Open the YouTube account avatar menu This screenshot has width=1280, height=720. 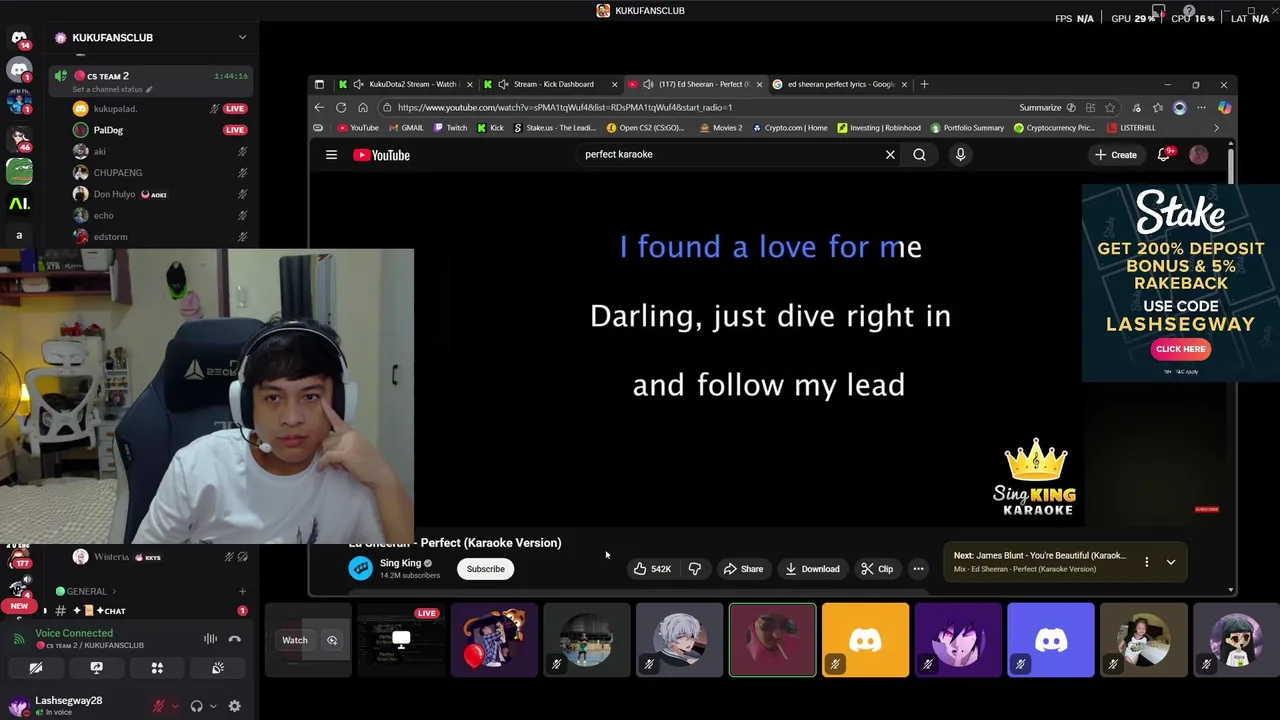(1198, 155)
